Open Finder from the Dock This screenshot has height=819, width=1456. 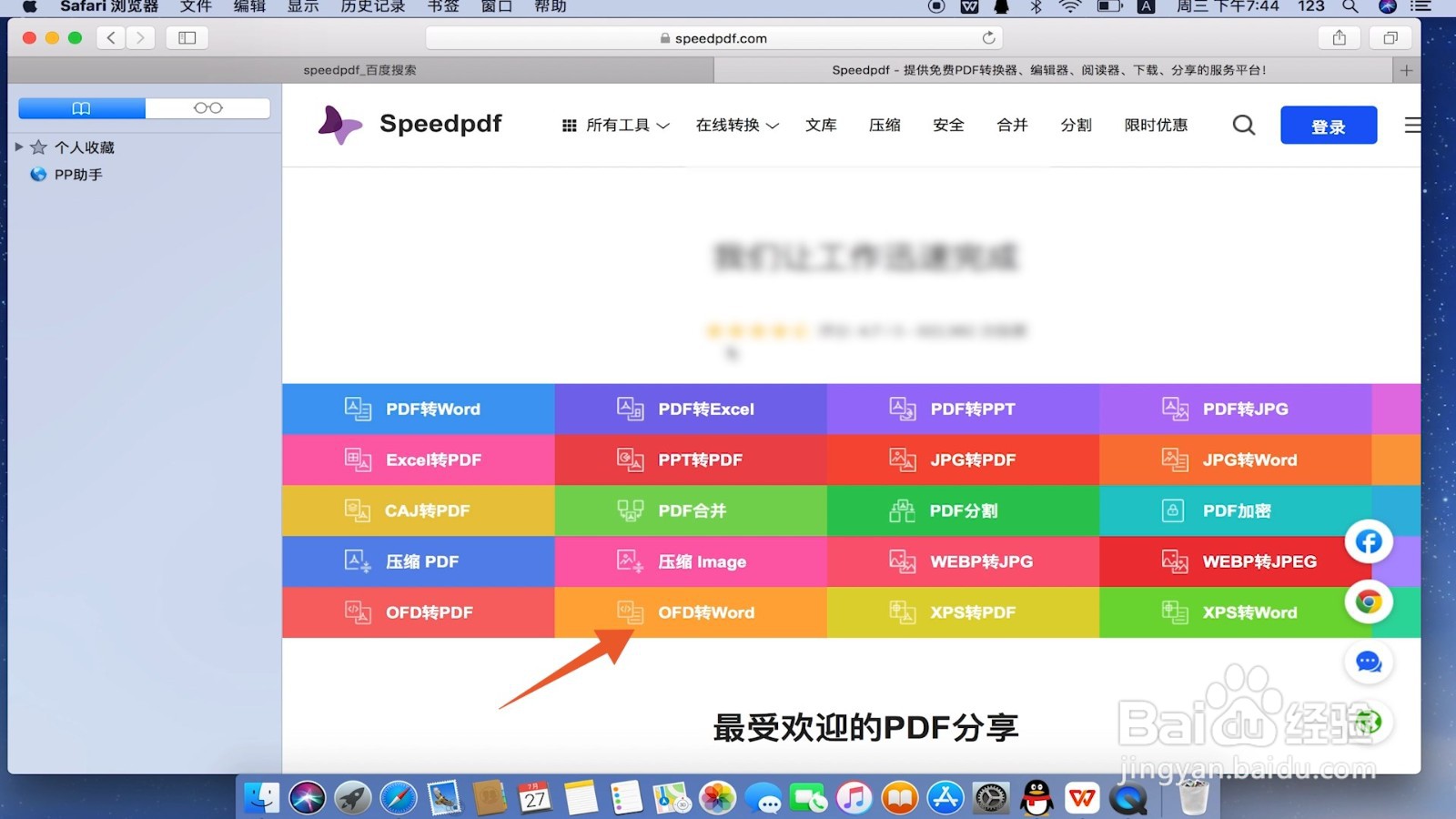[x=262, y=798]
